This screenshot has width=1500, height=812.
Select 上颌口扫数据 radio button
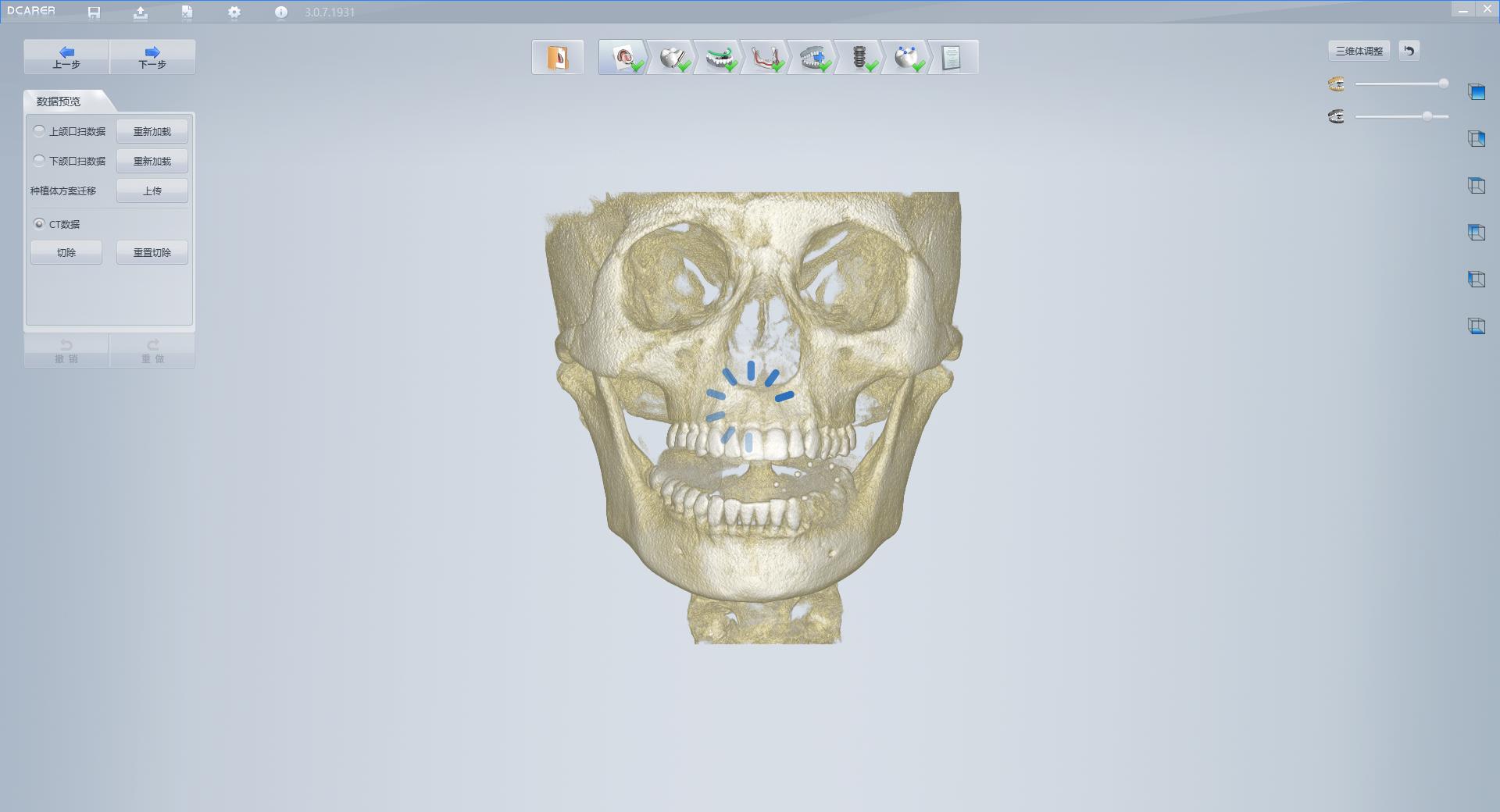click(x=39, y=131)
